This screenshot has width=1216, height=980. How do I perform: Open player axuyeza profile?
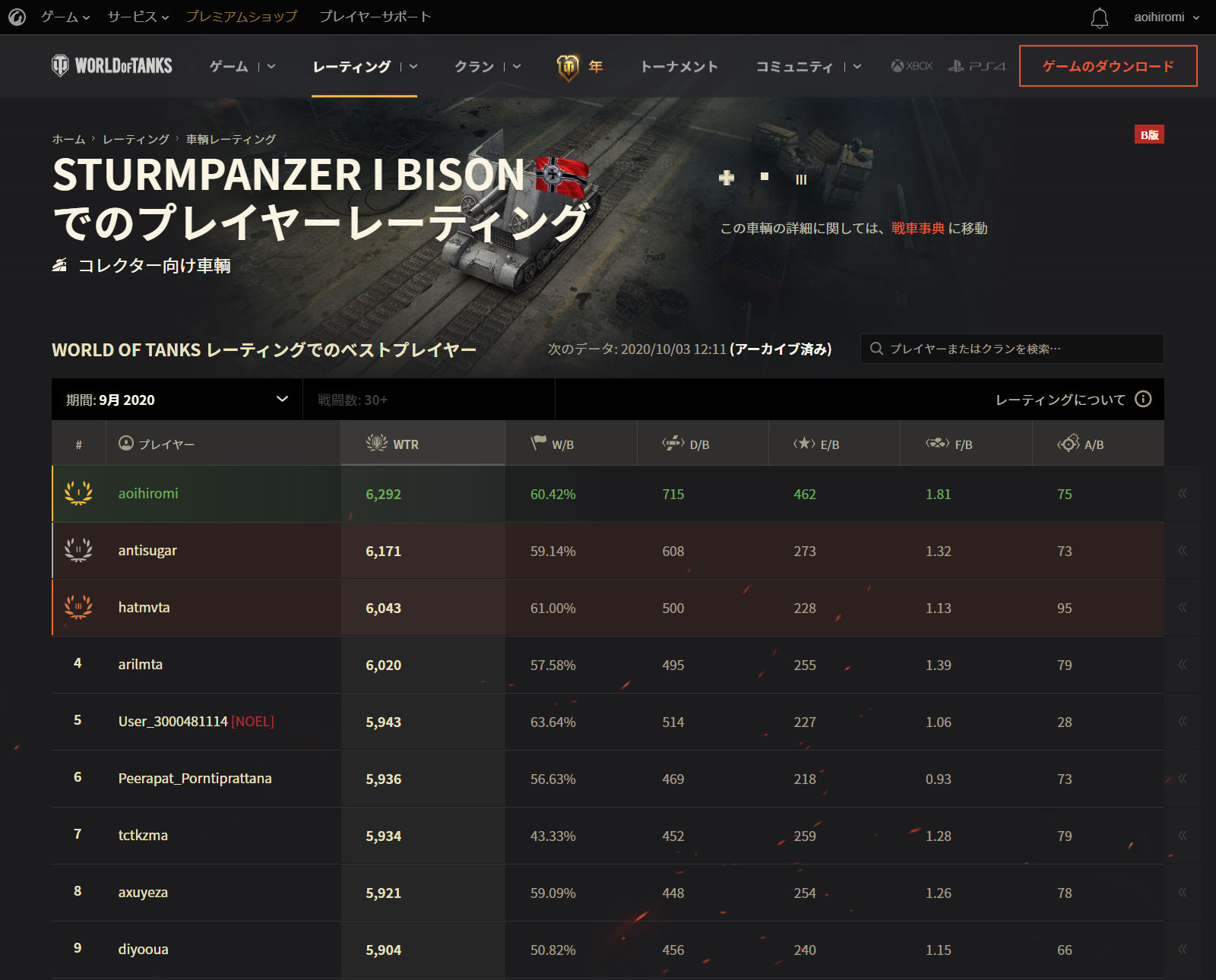pos(143,892)
